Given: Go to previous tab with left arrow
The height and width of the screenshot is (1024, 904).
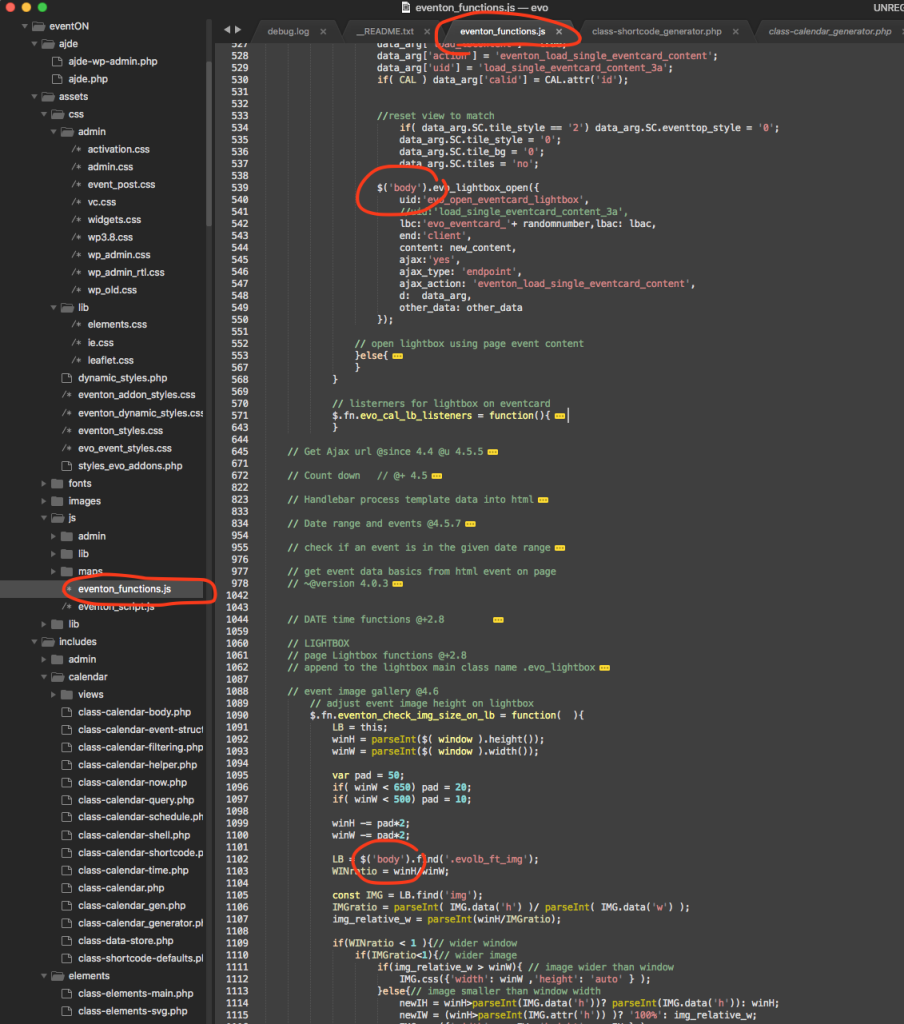Looking at the screenshot, I should click(x=227, y=30).
